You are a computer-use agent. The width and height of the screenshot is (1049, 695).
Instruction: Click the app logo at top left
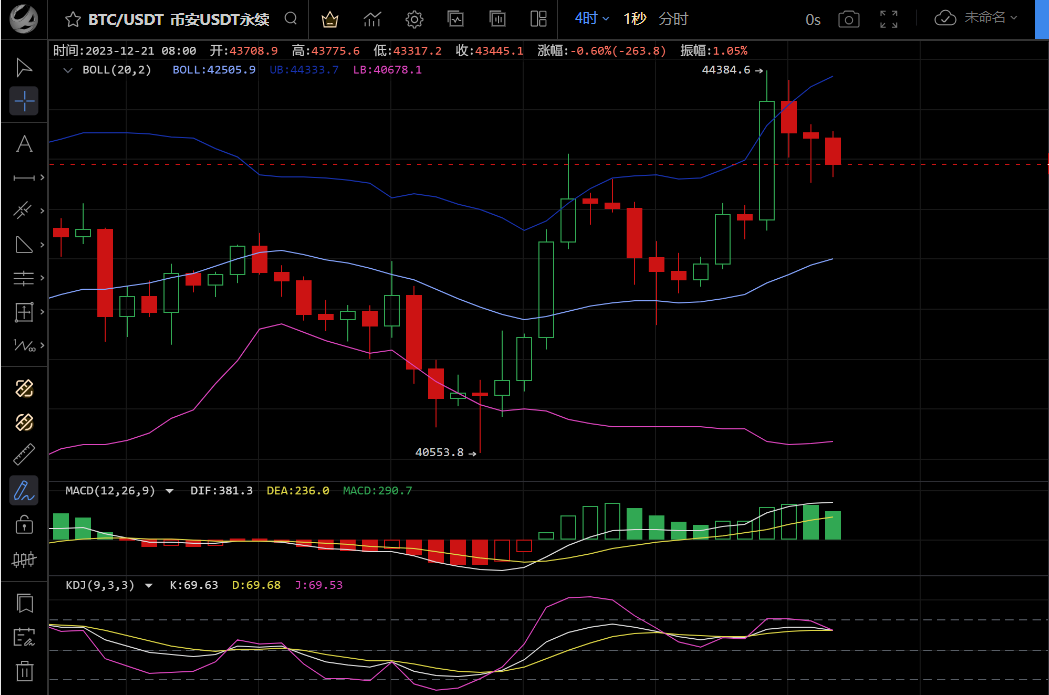tap(24, 19)
